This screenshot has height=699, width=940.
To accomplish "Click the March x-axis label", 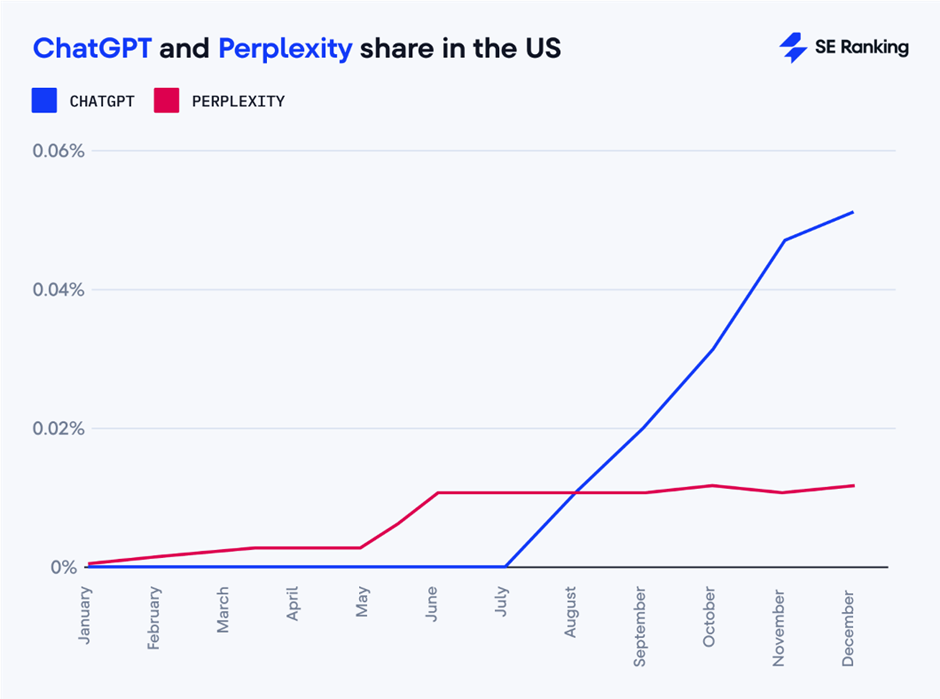I will tap(223, 608).
